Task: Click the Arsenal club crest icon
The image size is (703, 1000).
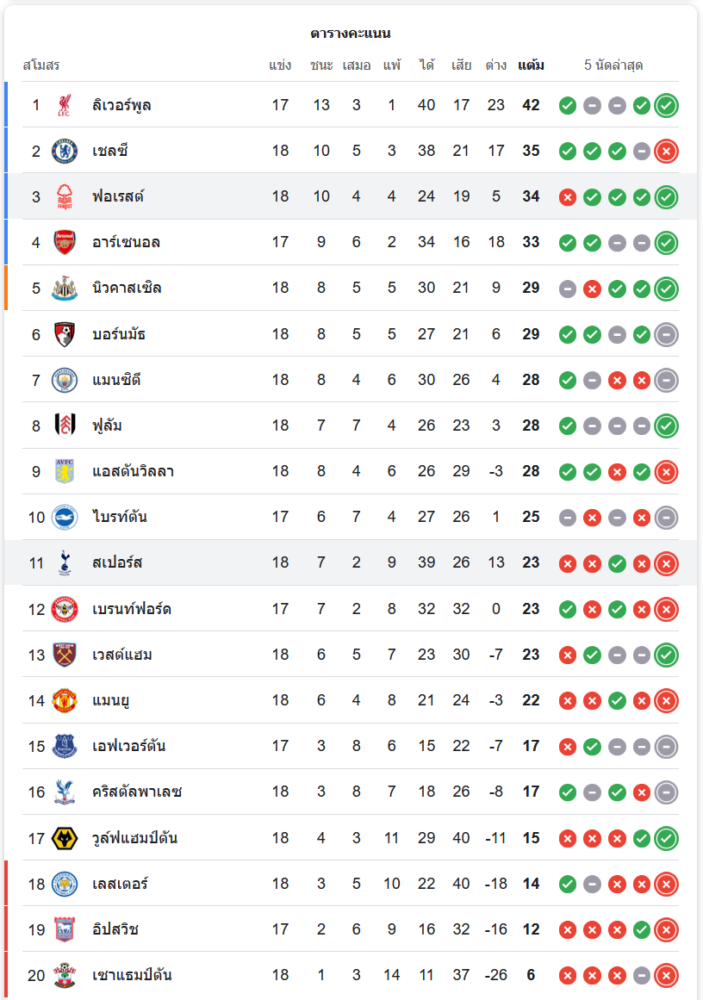Action: (65, 242)
